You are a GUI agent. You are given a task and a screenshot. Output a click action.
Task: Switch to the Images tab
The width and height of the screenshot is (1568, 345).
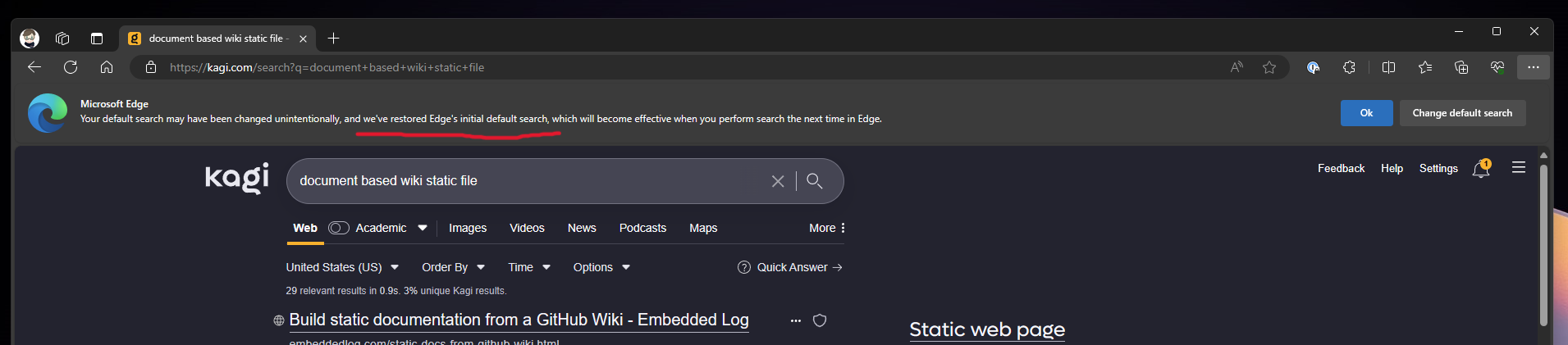click(x=468, y=228)
